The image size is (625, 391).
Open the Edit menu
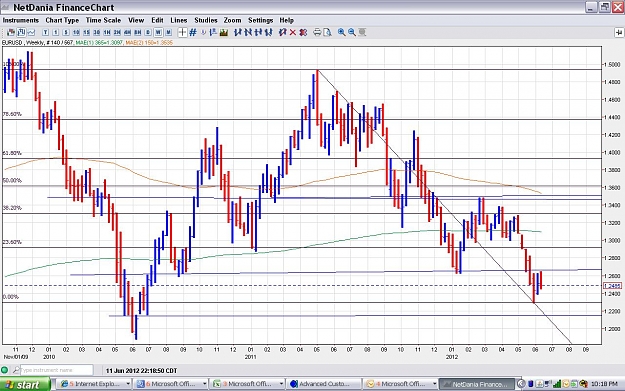[157, 20]
